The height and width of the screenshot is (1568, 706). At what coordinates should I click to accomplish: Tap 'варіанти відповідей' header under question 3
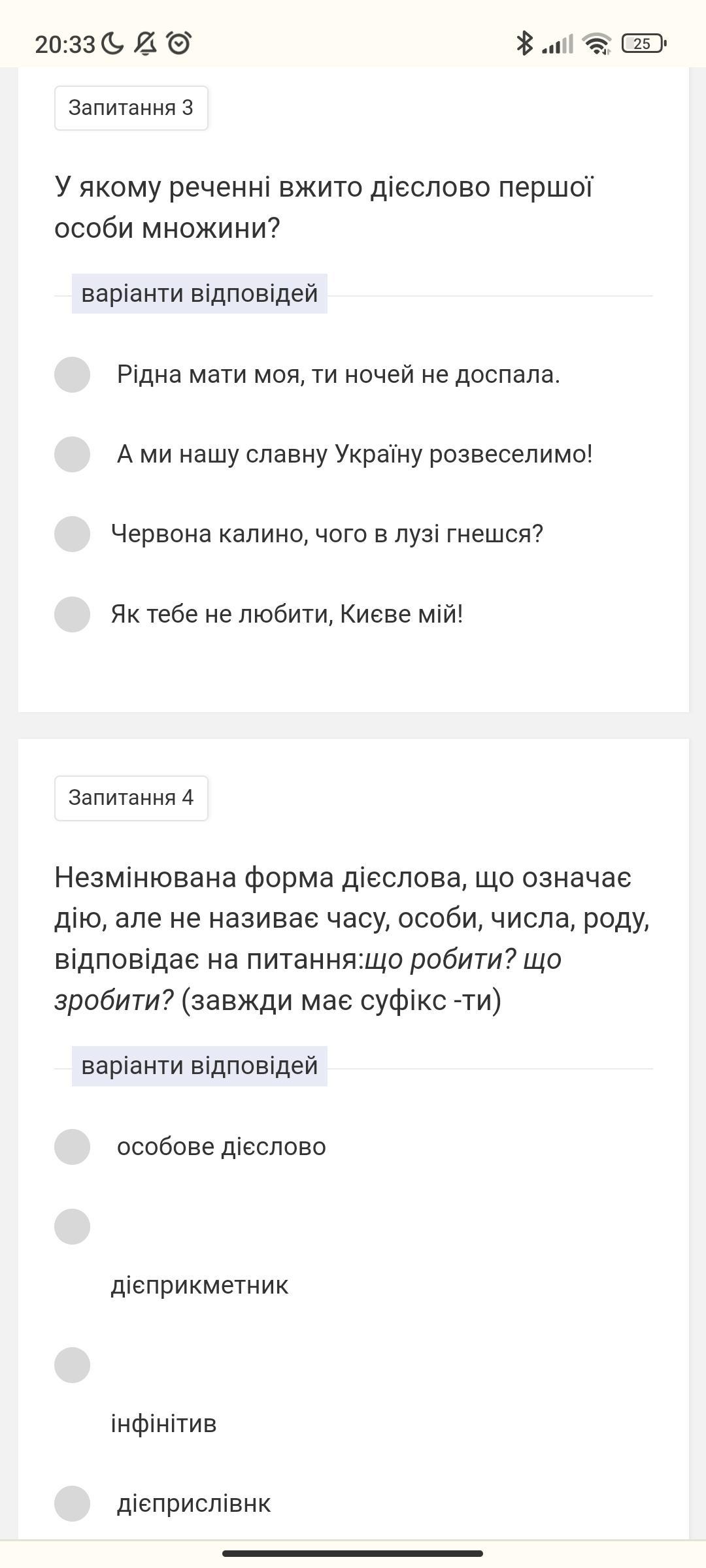[199, 294]
